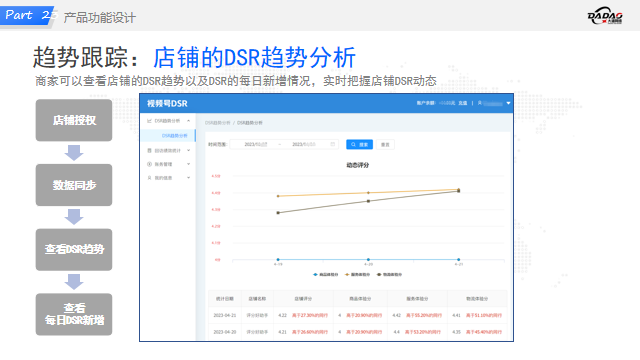Click the 店铺授权 flow step box
Image resolution: width=640 pixels, height=360 pixels.
[x=74, y=120]
